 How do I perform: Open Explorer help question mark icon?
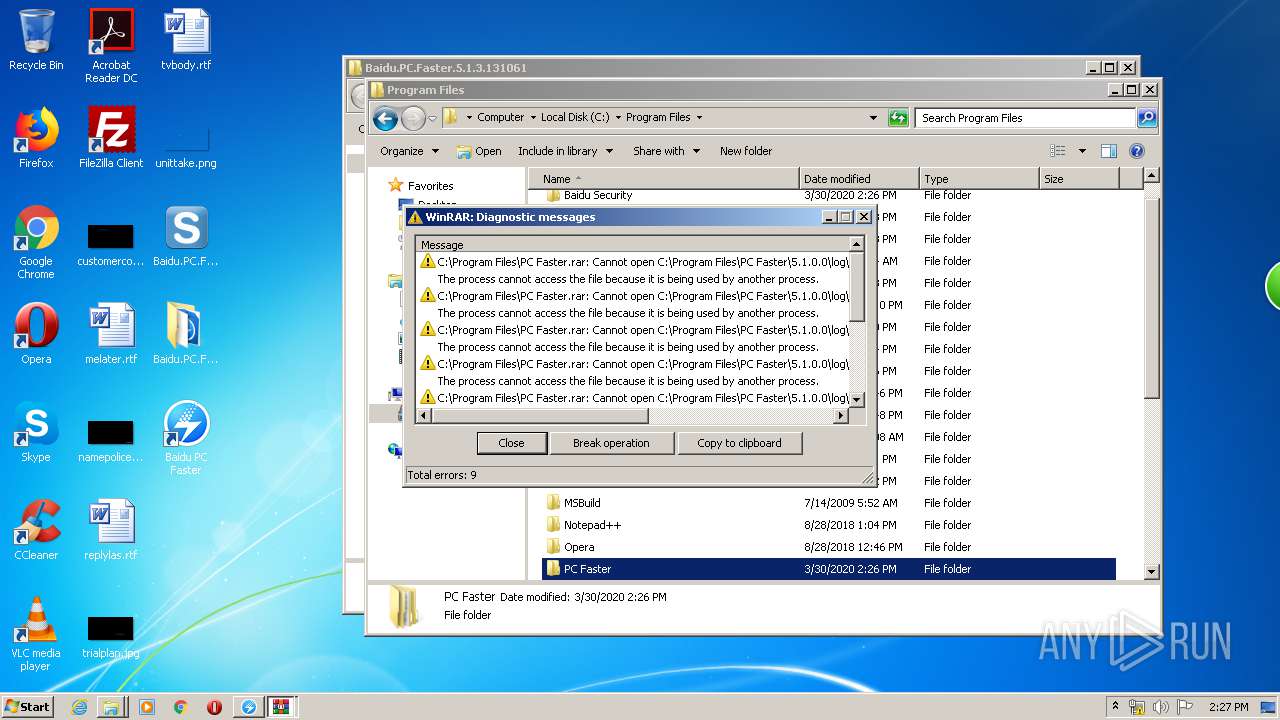[1137, 151]
